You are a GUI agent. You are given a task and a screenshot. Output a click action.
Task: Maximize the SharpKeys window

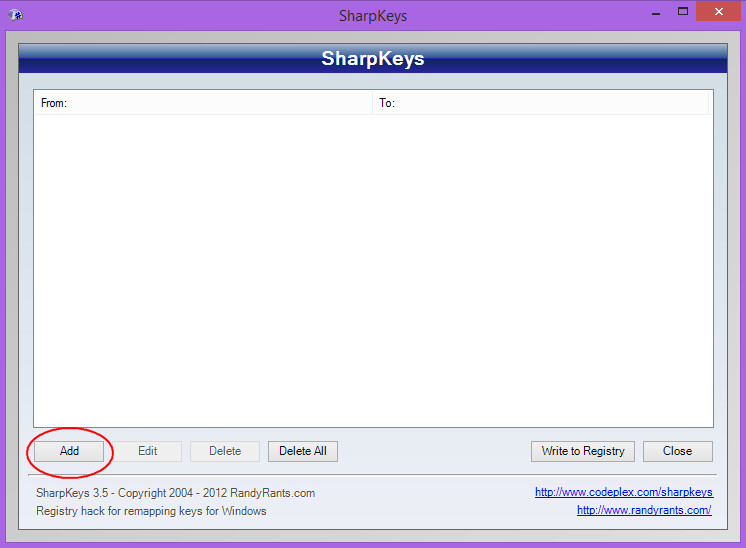click(x=683, y=12)
